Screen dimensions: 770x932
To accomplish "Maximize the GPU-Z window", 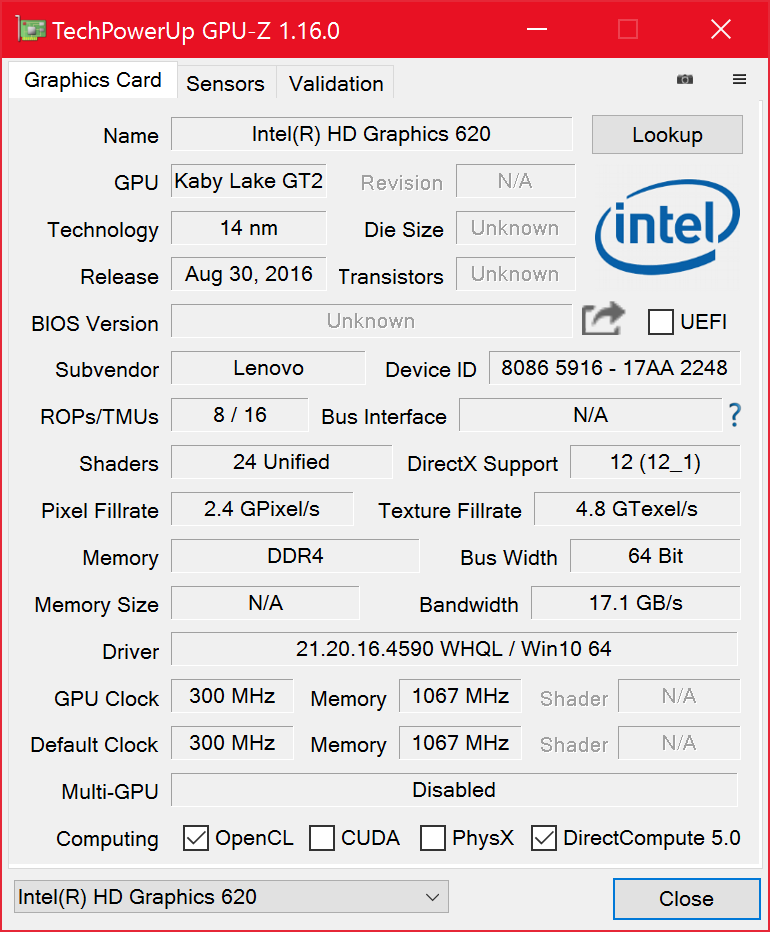I will point(628,30).
